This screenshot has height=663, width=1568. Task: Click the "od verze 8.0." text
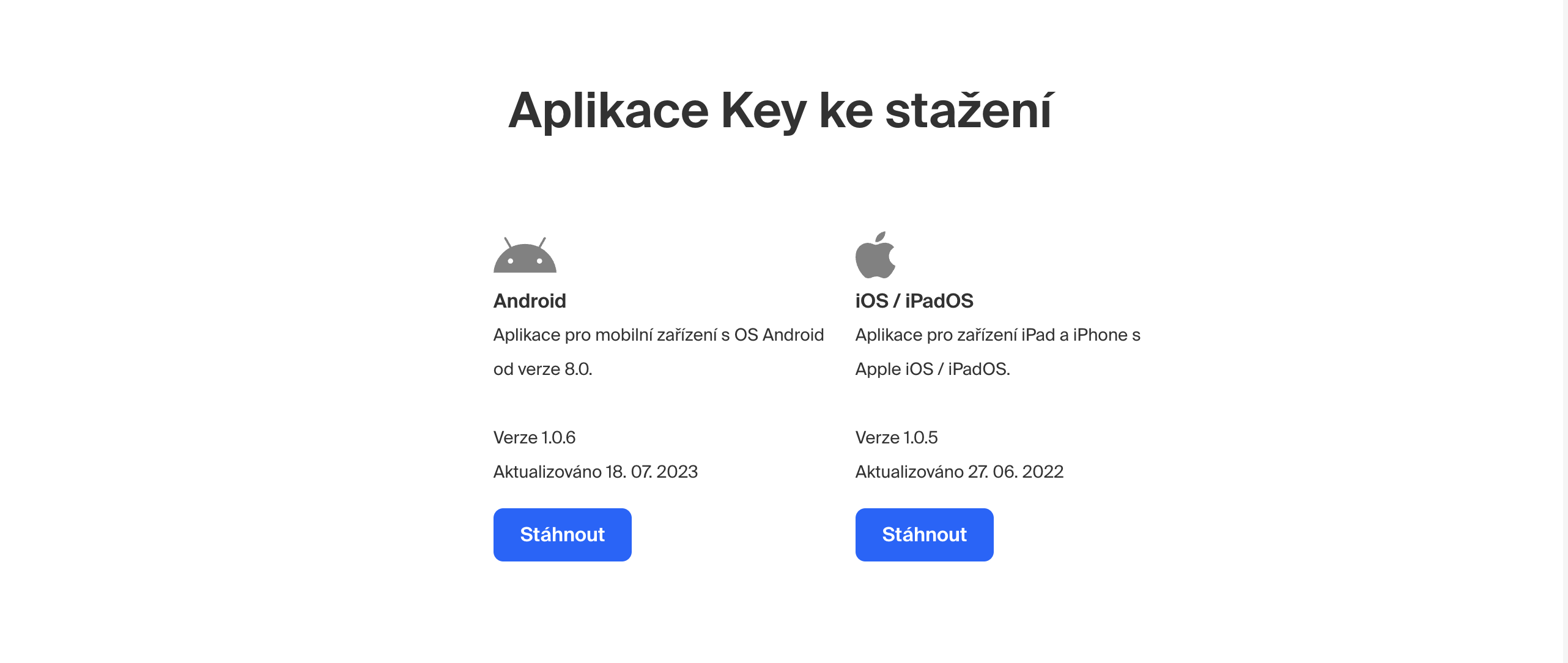[542, 369]
